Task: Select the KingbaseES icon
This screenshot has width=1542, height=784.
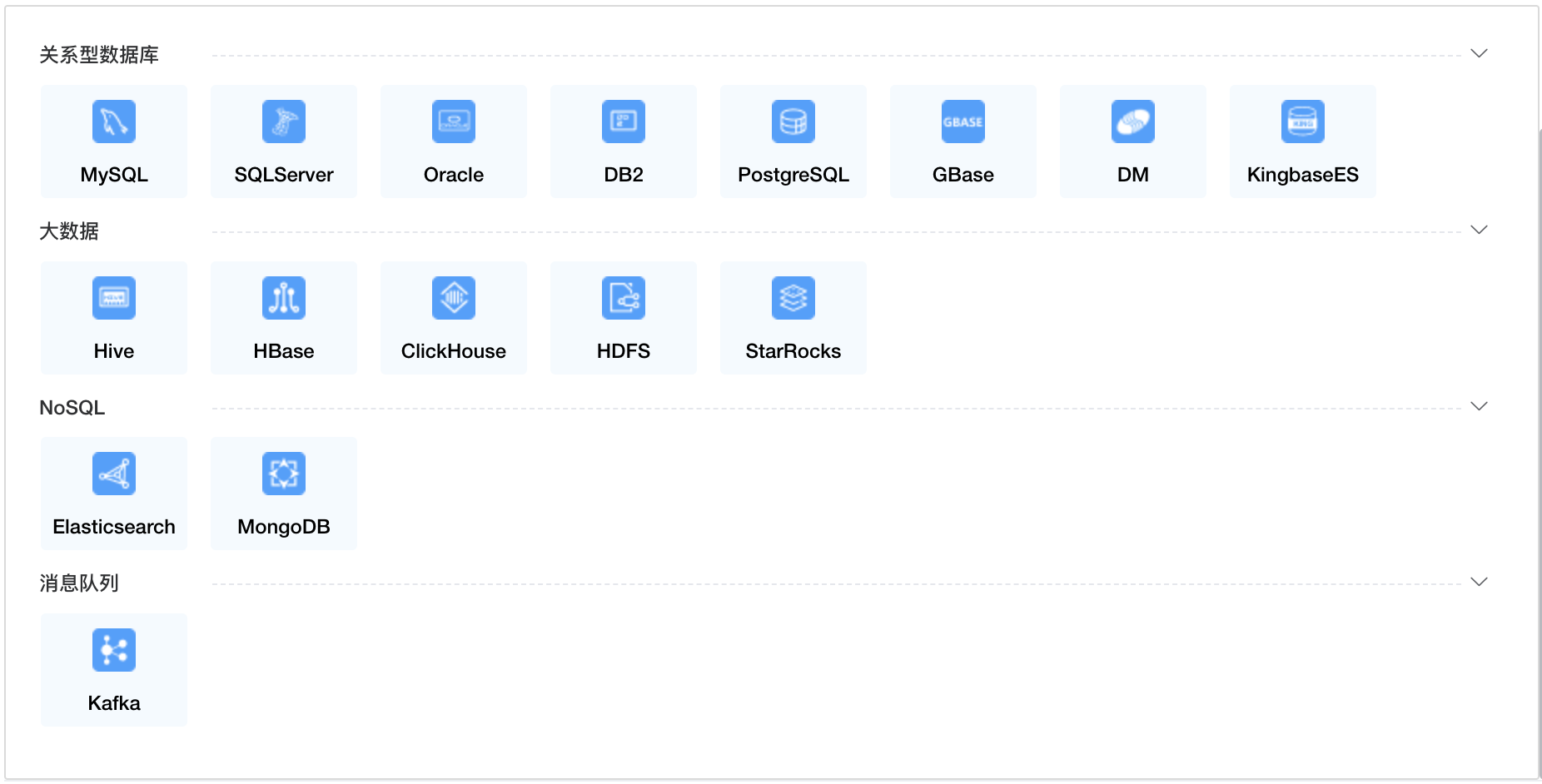Action: coord(1303,122)
